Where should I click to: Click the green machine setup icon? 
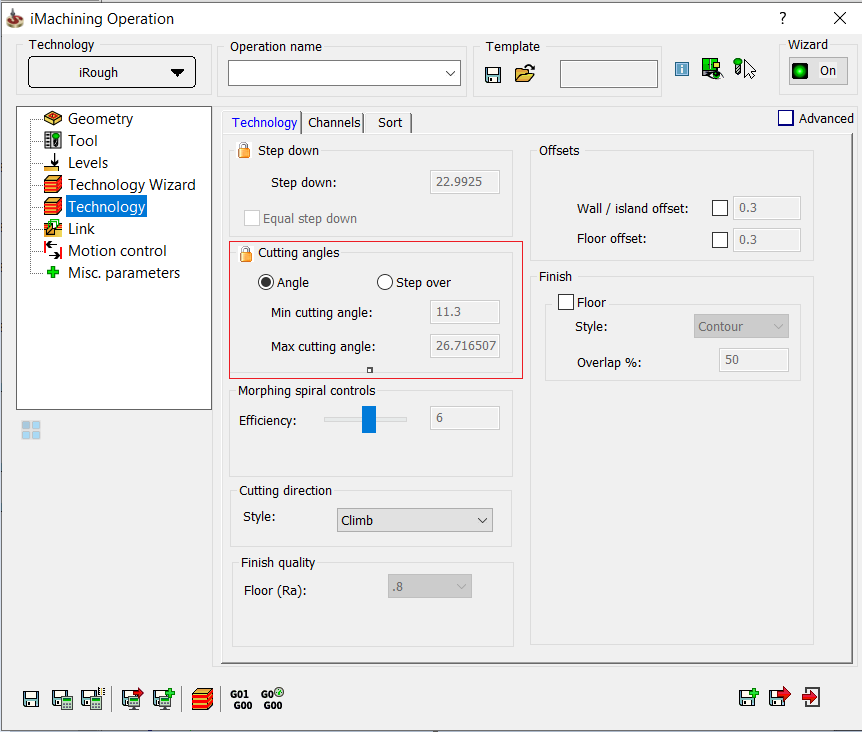[712, 69]
